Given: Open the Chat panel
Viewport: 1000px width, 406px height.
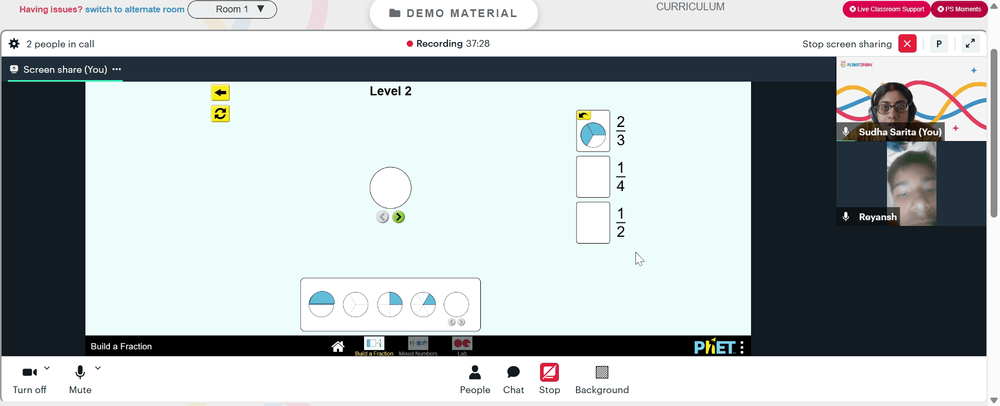Looking at the screenshot, I should pos(513,379).
